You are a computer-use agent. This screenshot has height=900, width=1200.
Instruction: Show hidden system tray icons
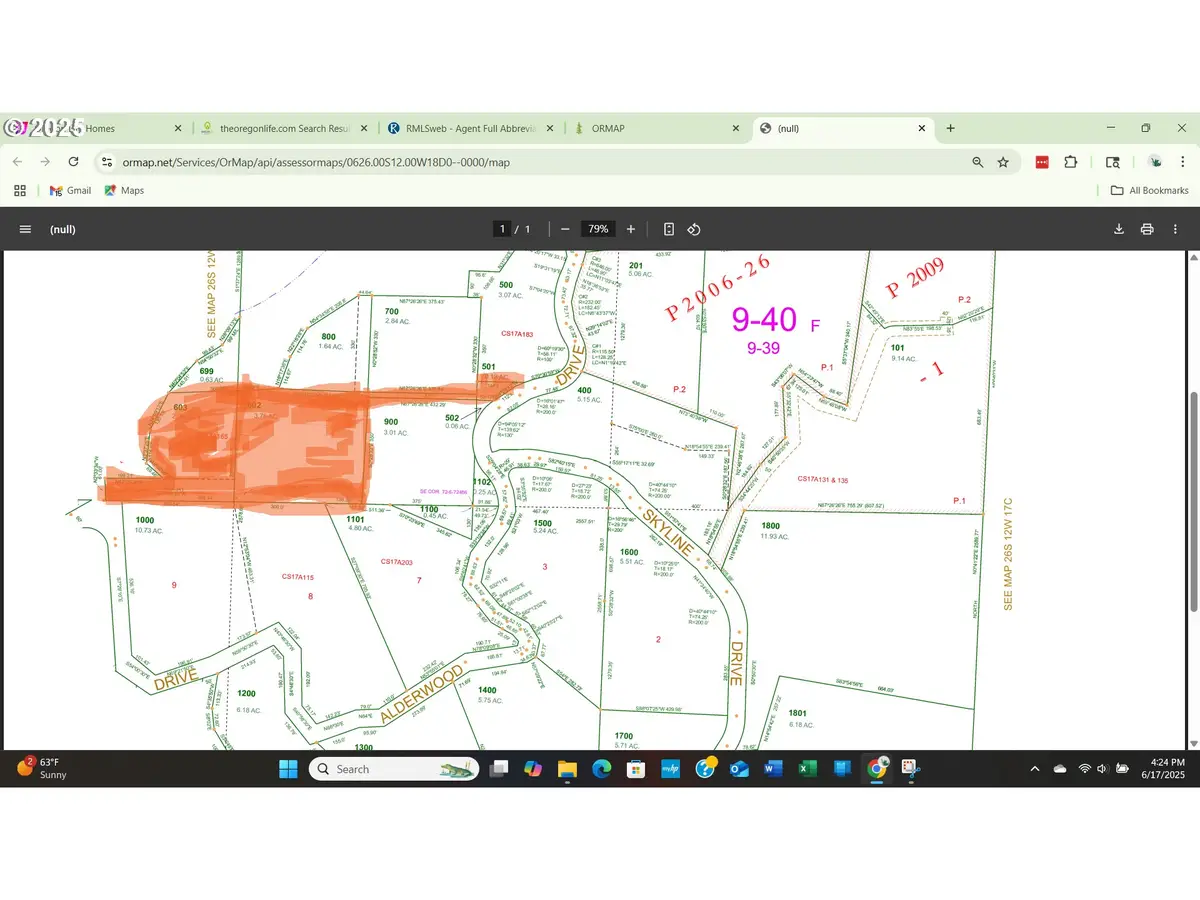pyautogui.click(x=1035, y=768)
